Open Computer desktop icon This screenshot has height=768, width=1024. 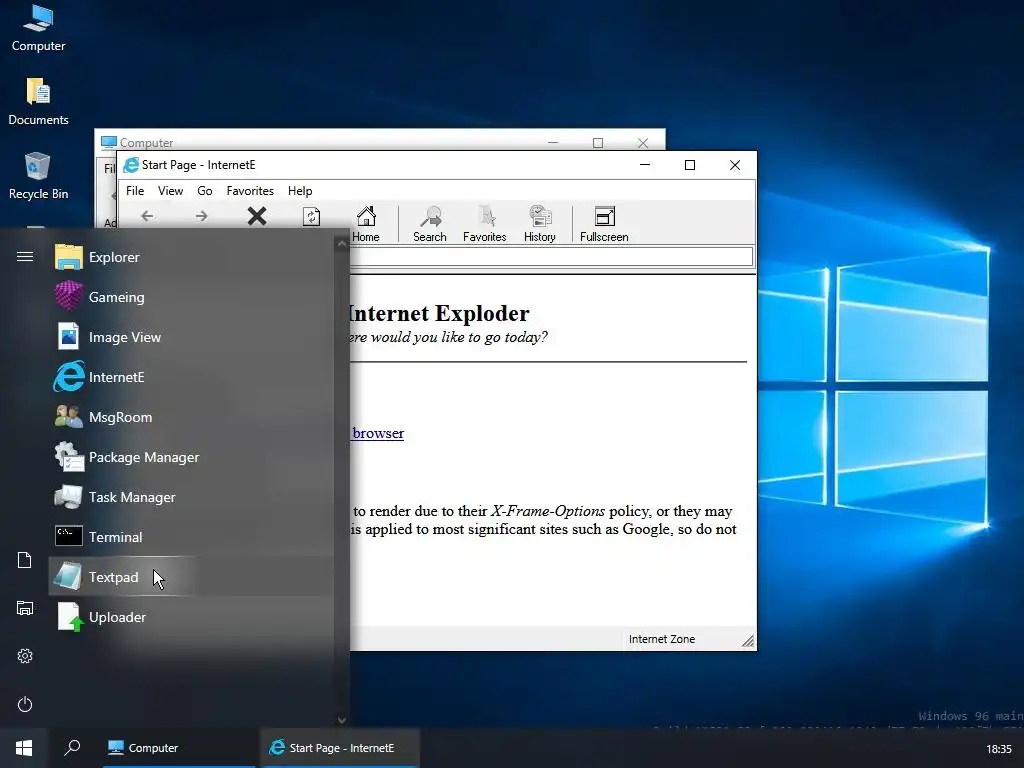(x=38, y=28)
